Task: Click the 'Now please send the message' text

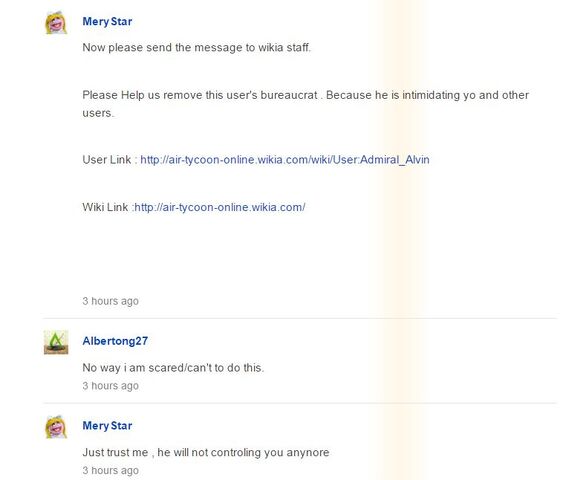Action: 197,48
